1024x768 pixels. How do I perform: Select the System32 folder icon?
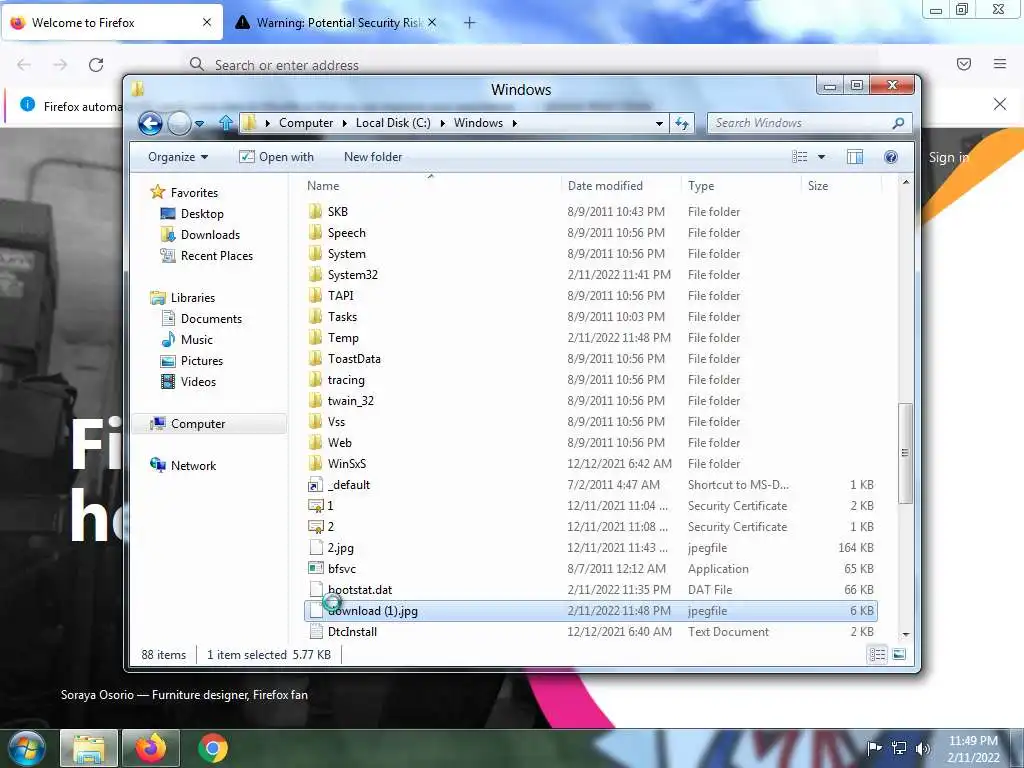(315, 274)
